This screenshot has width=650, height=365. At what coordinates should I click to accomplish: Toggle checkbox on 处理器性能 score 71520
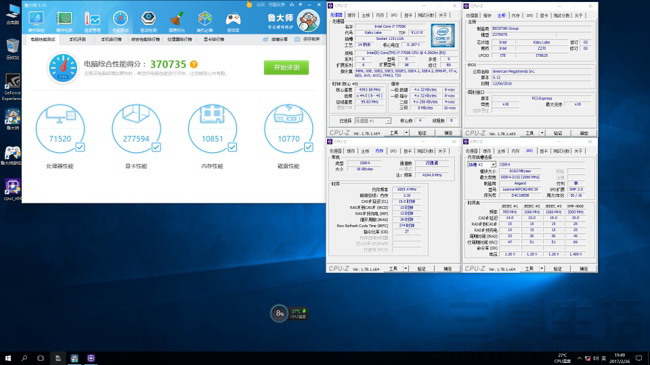pyautogui.click(x=80, y=147)
